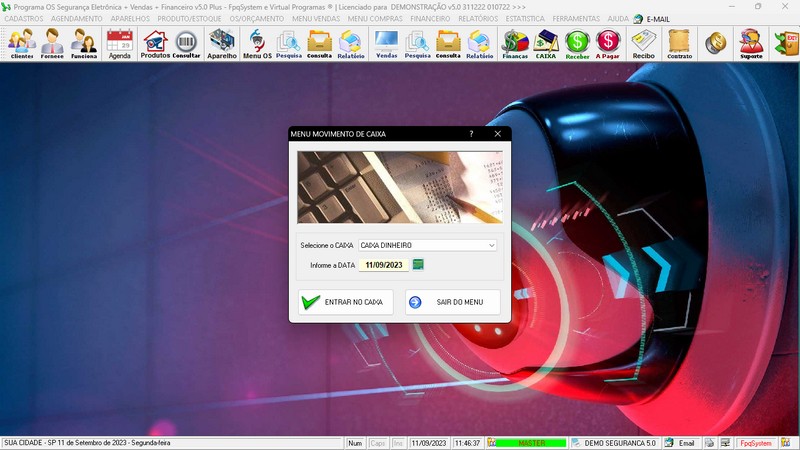Close the MENU MOVIMENTO DE CAIXA dialog
This screenshot has width=800, height=450.
[x=497, y=134]
